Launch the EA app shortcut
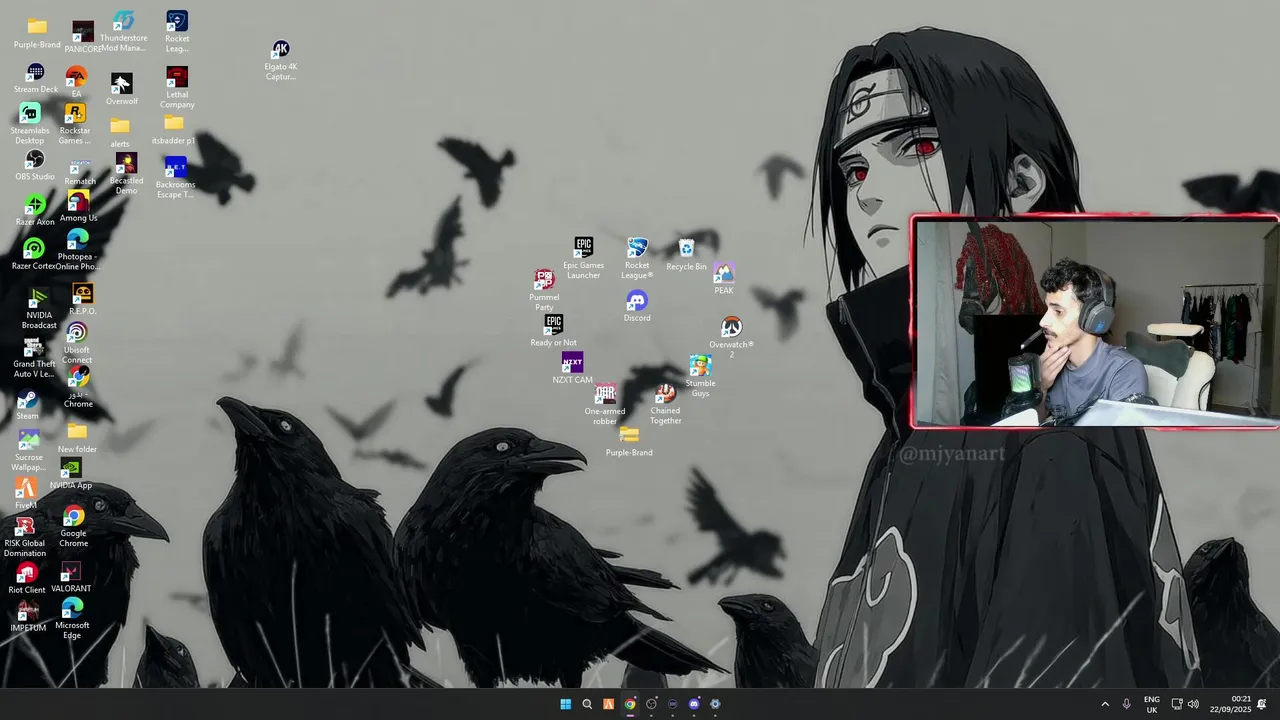The image size is (1280, 720). click(x=77, y=82)
